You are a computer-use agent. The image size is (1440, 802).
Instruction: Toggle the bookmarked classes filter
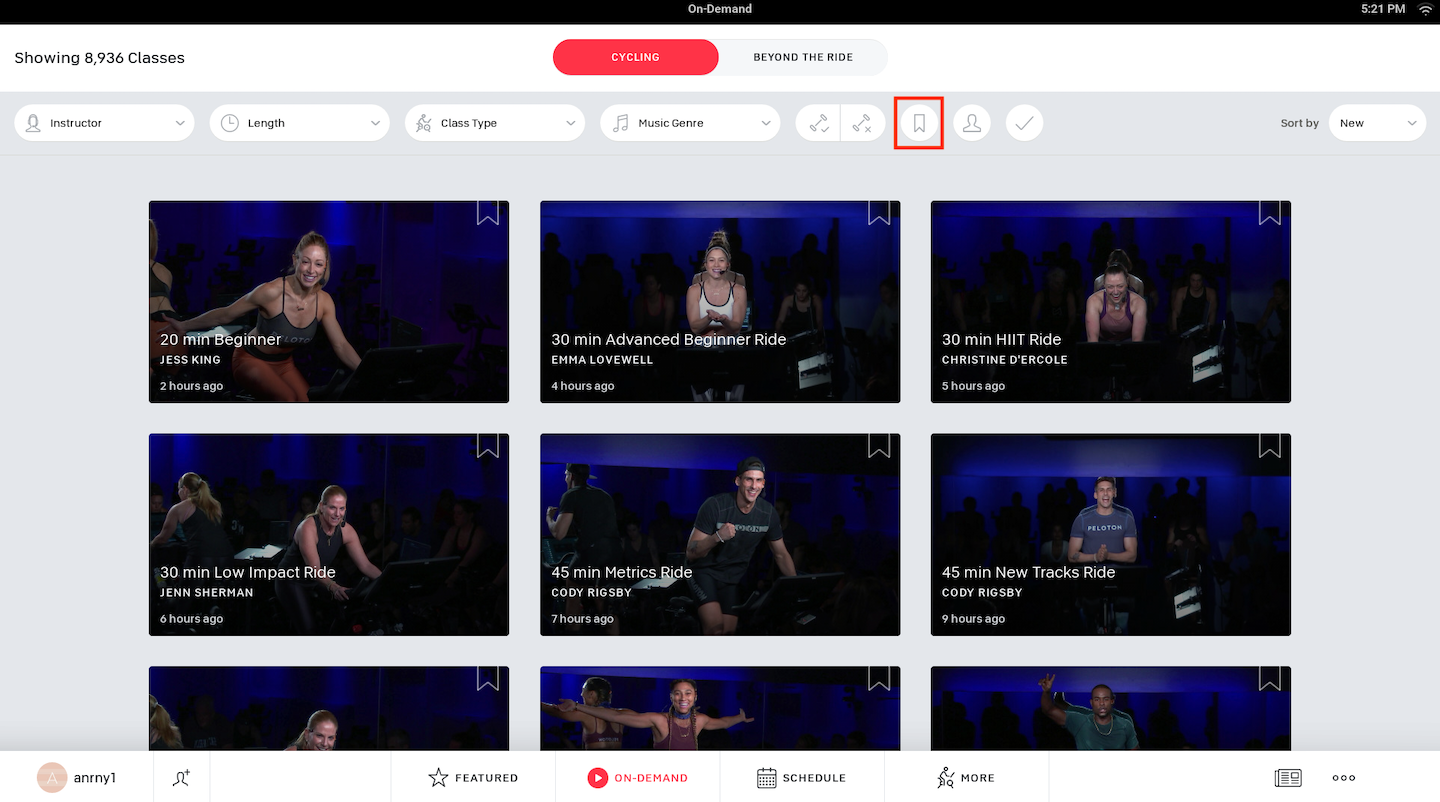(919, 123)
